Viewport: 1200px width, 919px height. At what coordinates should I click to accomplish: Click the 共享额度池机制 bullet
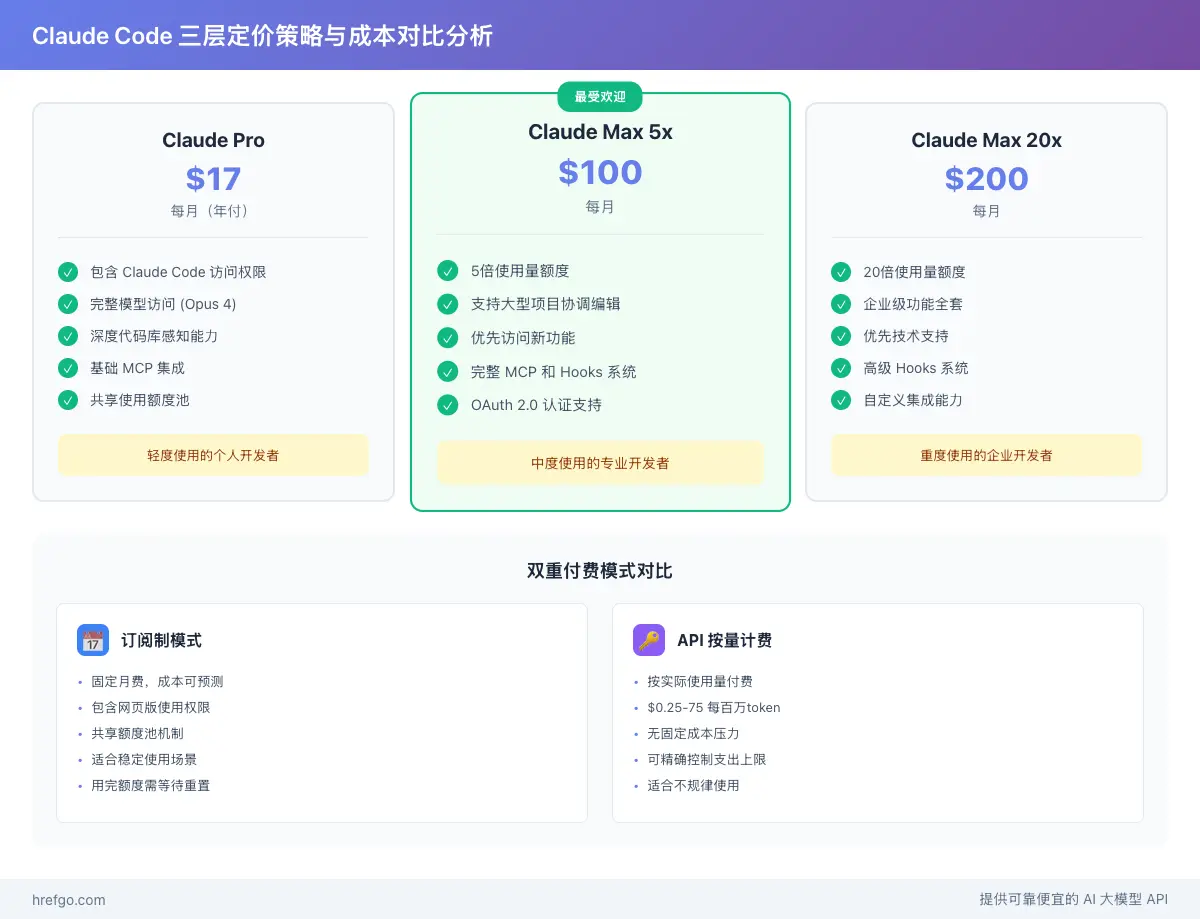tap(137, 733)
